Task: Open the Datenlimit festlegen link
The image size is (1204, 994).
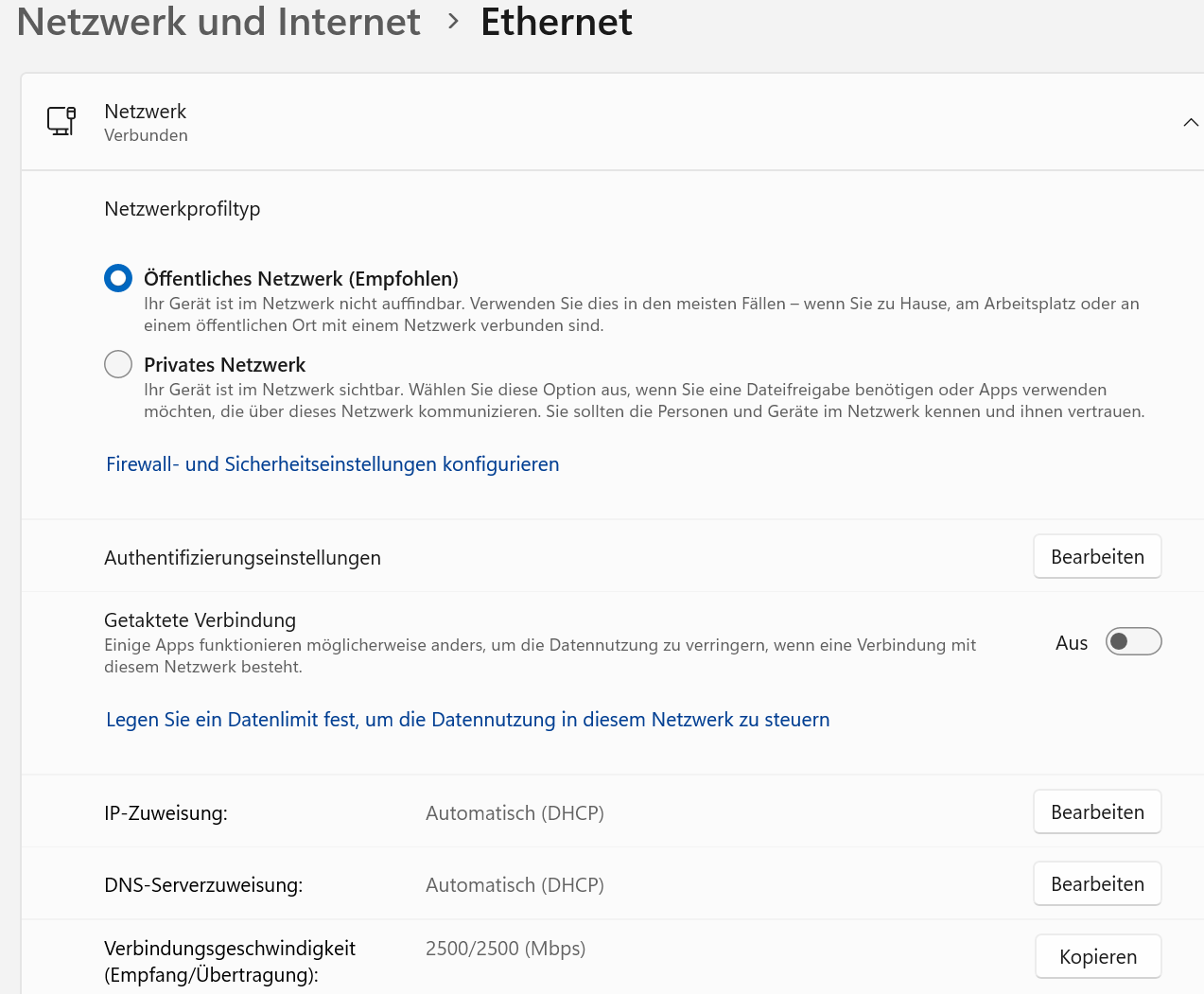Action: tap(467, 720)
